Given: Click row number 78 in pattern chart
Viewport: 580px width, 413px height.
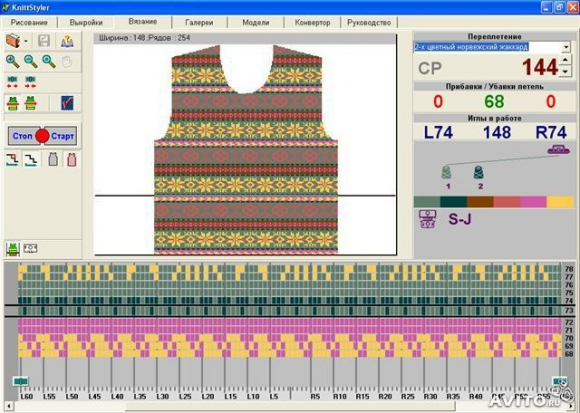Looking at the screenshot, I should pyautogui.click(x=569, y=269).
